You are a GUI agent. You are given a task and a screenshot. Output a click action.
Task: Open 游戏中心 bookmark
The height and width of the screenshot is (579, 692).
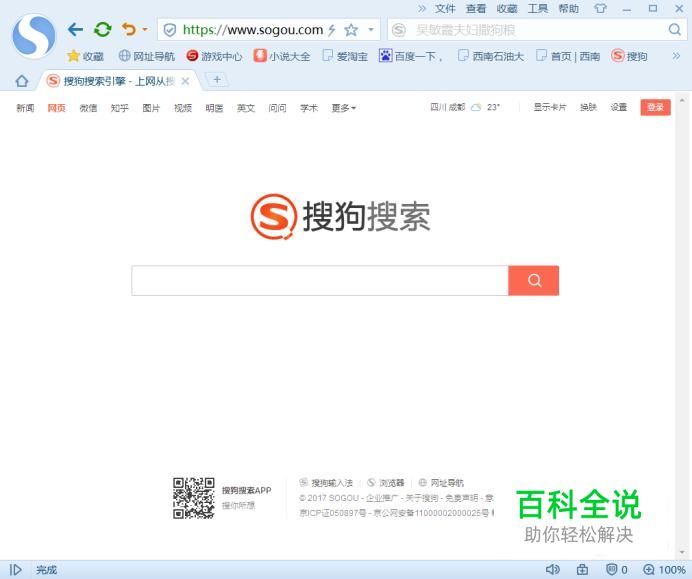tap(214, 56)
